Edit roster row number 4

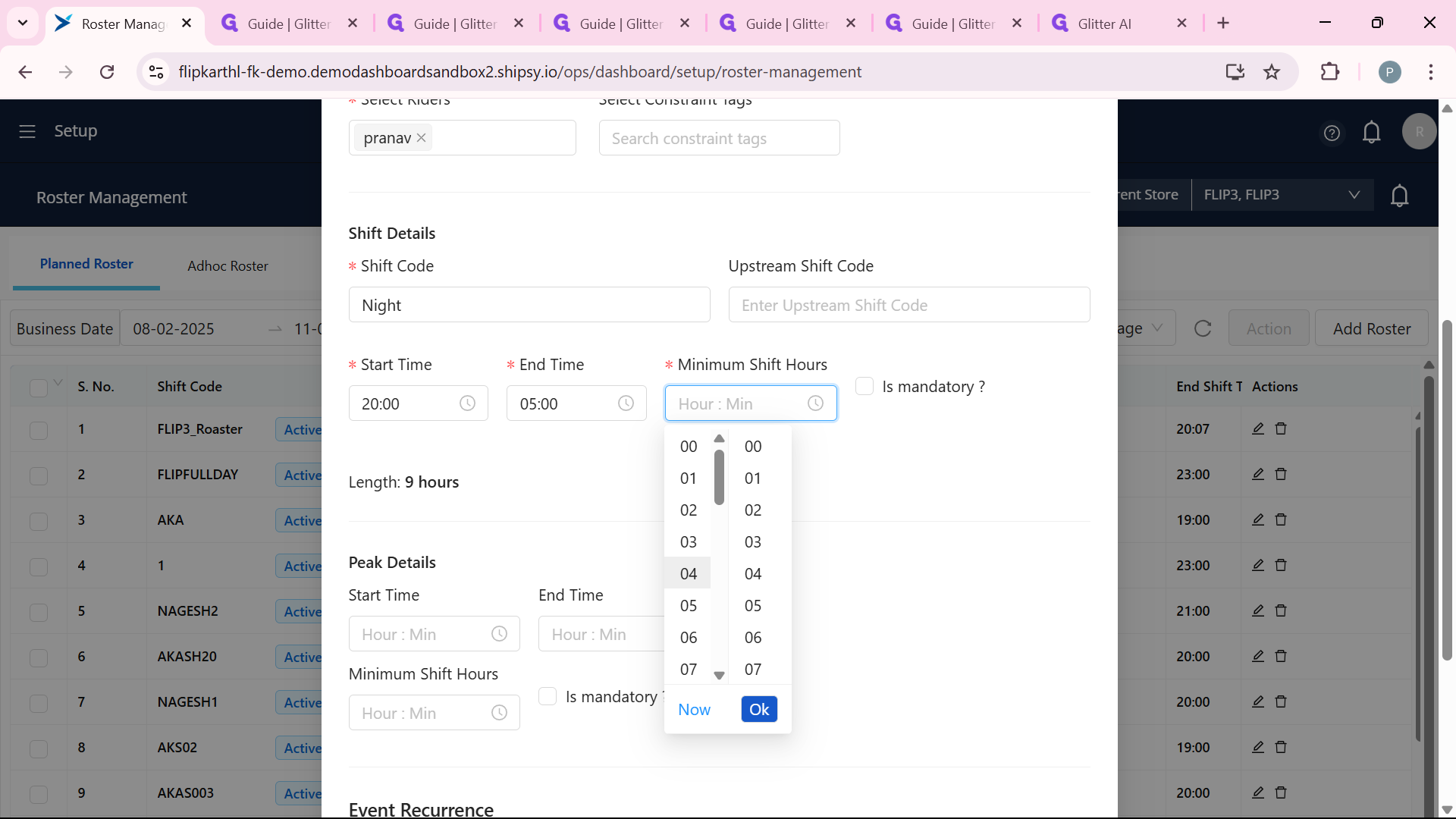(x=1258, y=565)
